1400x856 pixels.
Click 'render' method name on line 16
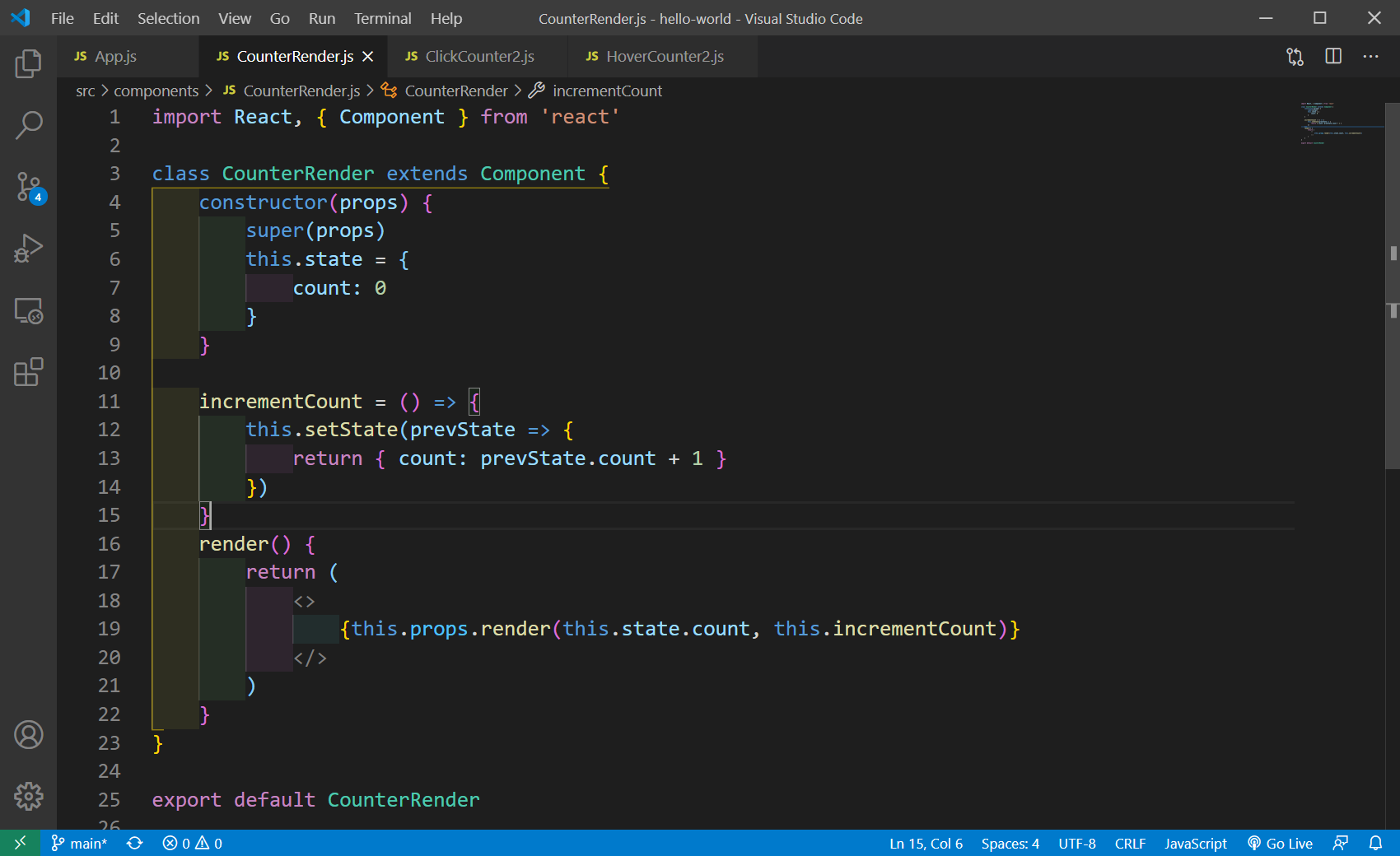(x=234, y=543)
